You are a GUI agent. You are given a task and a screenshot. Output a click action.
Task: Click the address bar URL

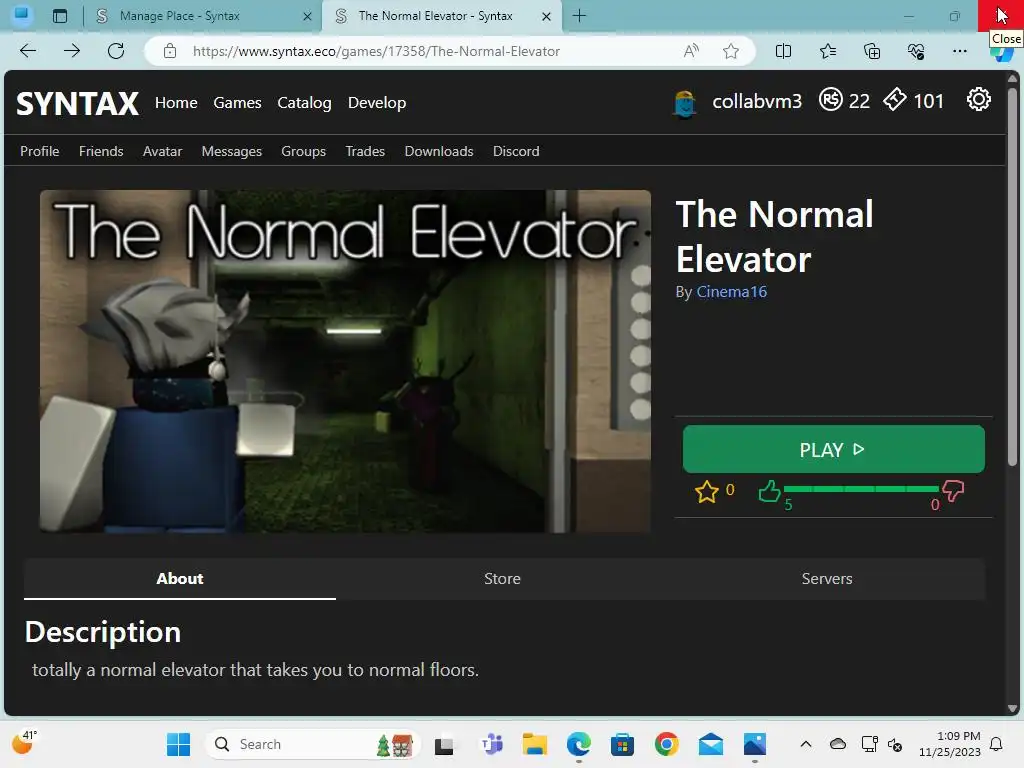tap(376, 51)
